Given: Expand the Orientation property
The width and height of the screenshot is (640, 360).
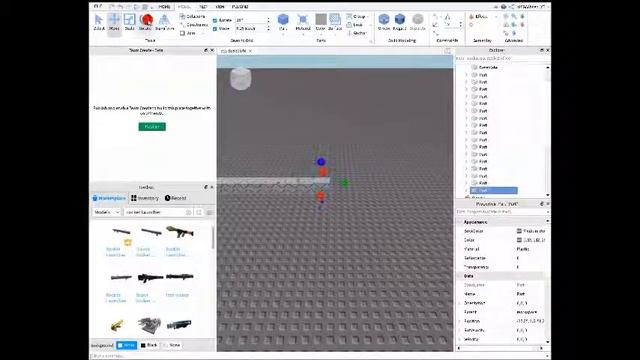Looking at the screenshot, I should (460, 303).
